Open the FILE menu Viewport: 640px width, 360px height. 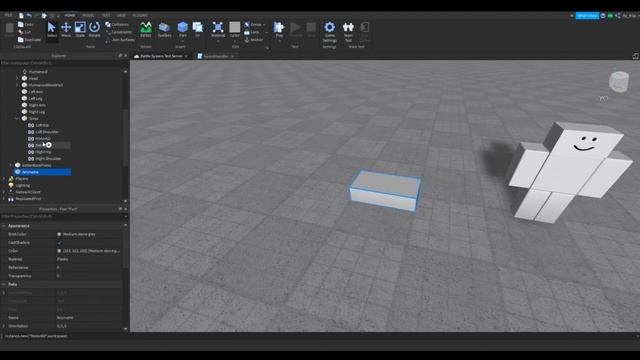pos(8,15)
